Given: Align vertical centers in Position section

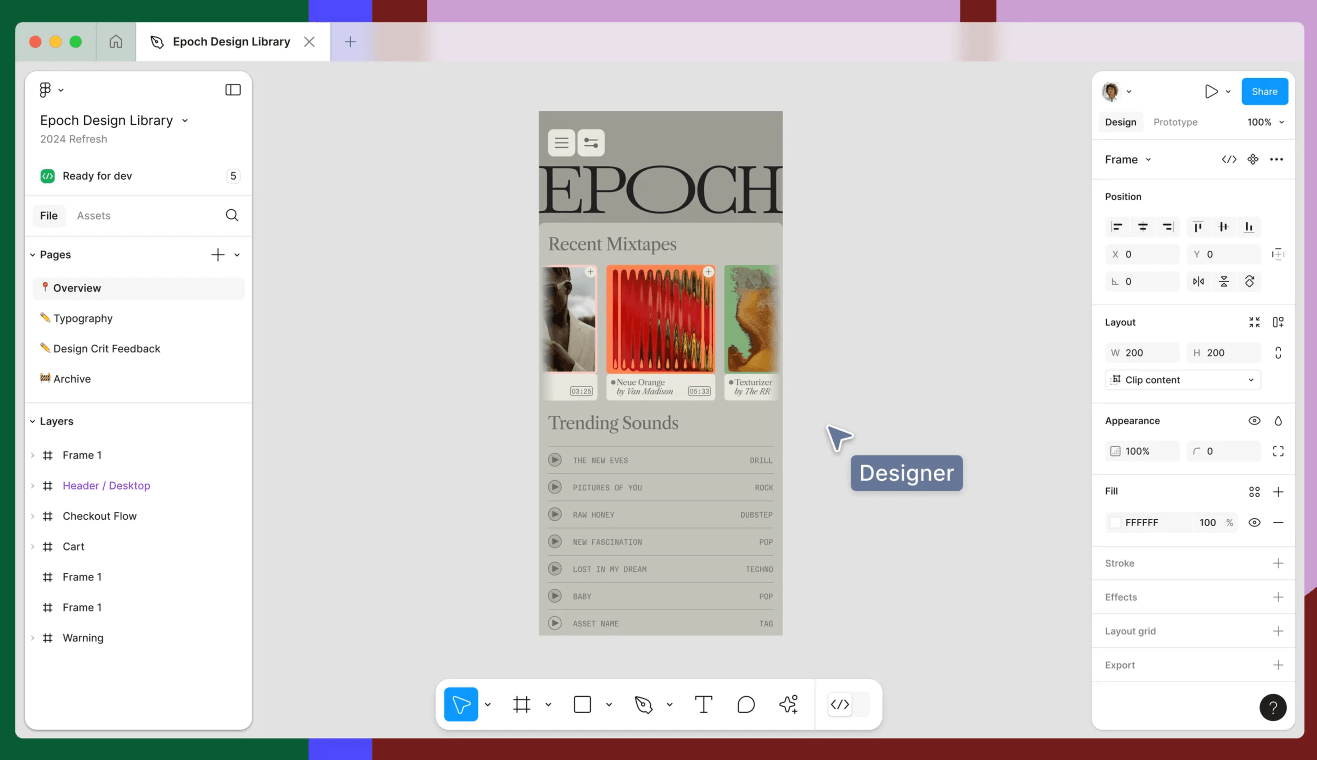Looking at the screenshot, I should click(x=1223, y=227).
